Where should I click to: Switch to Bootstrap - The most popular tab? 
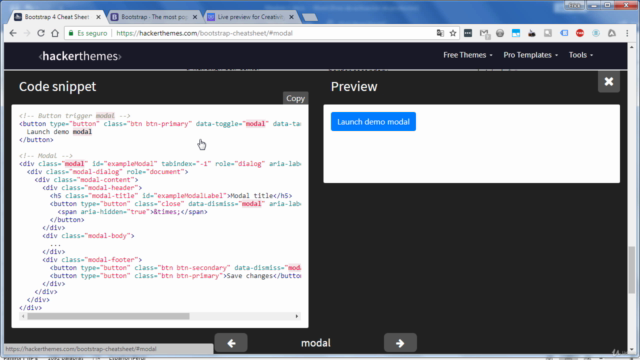tap(153, 17)
